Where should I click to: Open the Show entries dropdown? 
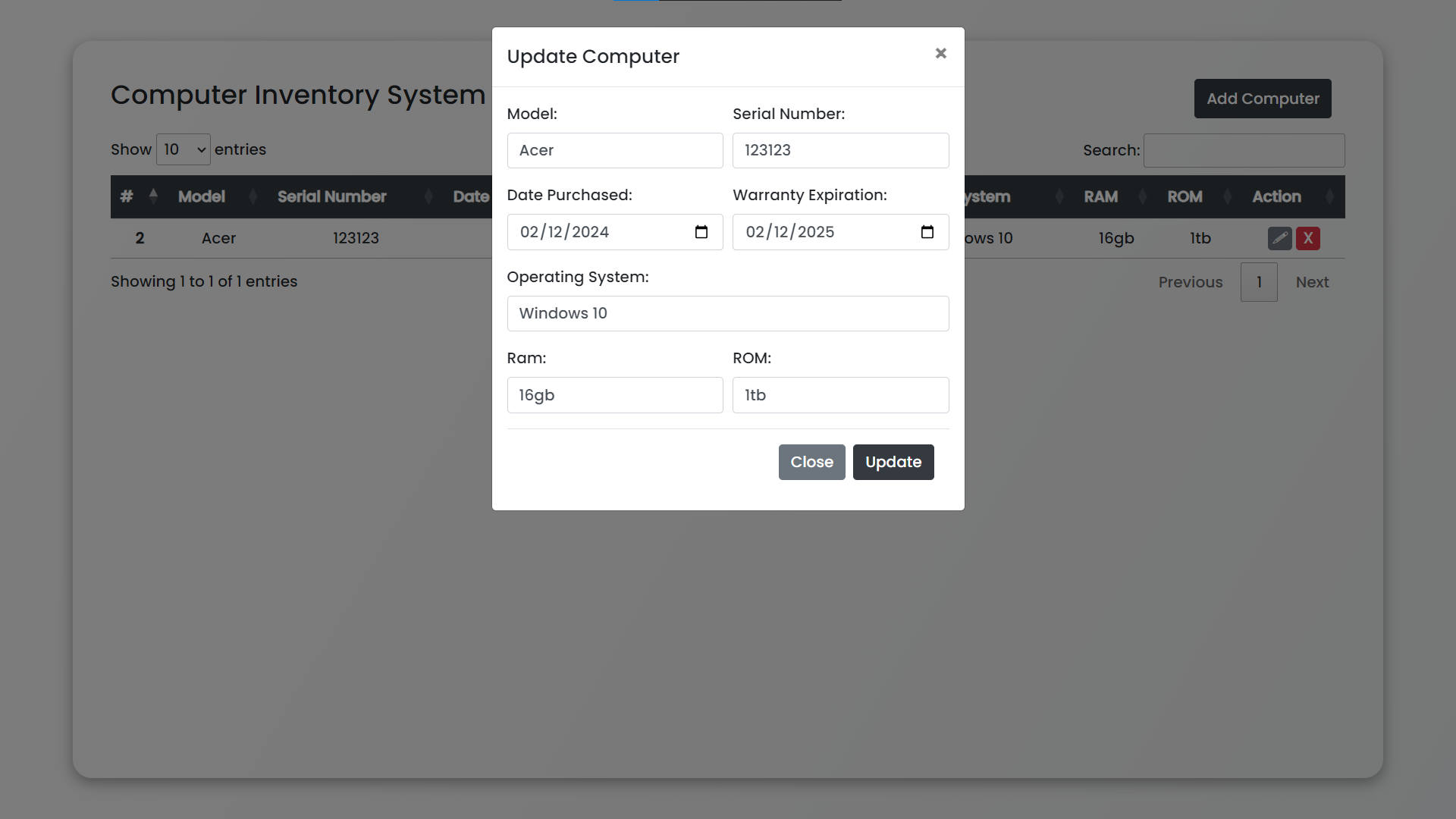[x=184, y=149]
